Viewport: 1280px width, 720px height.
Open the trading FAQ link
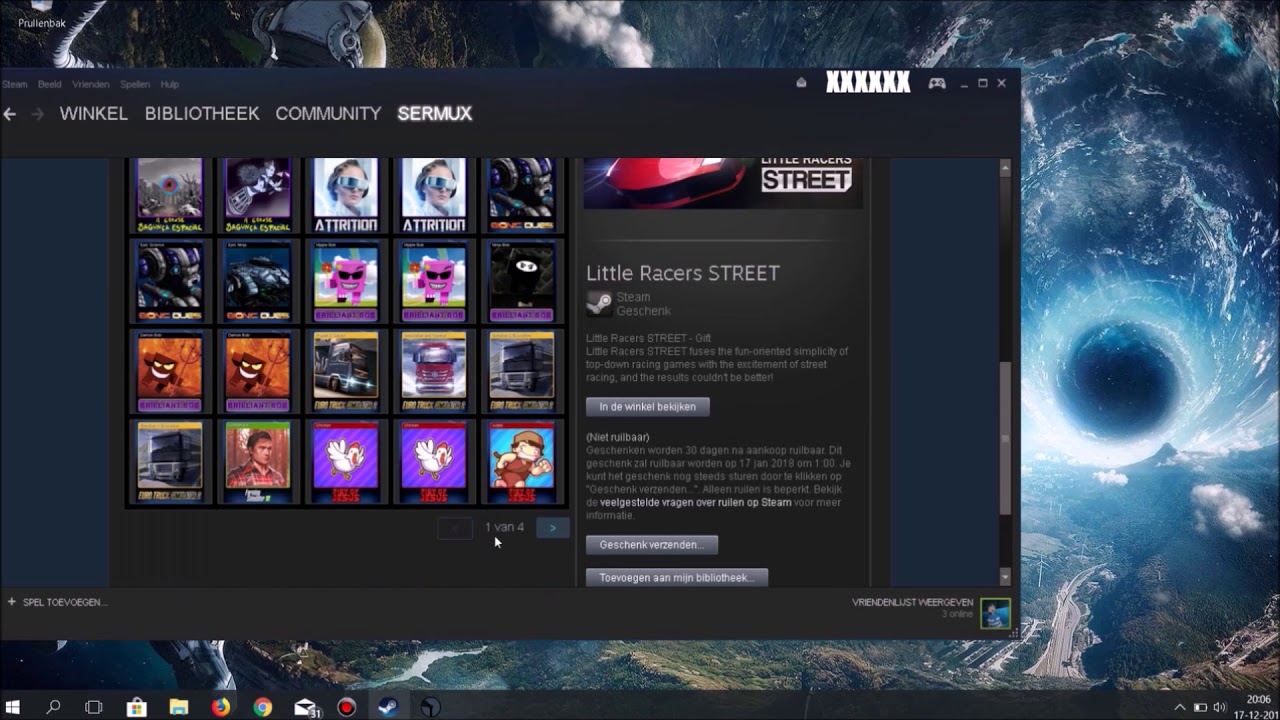[696, 503]
